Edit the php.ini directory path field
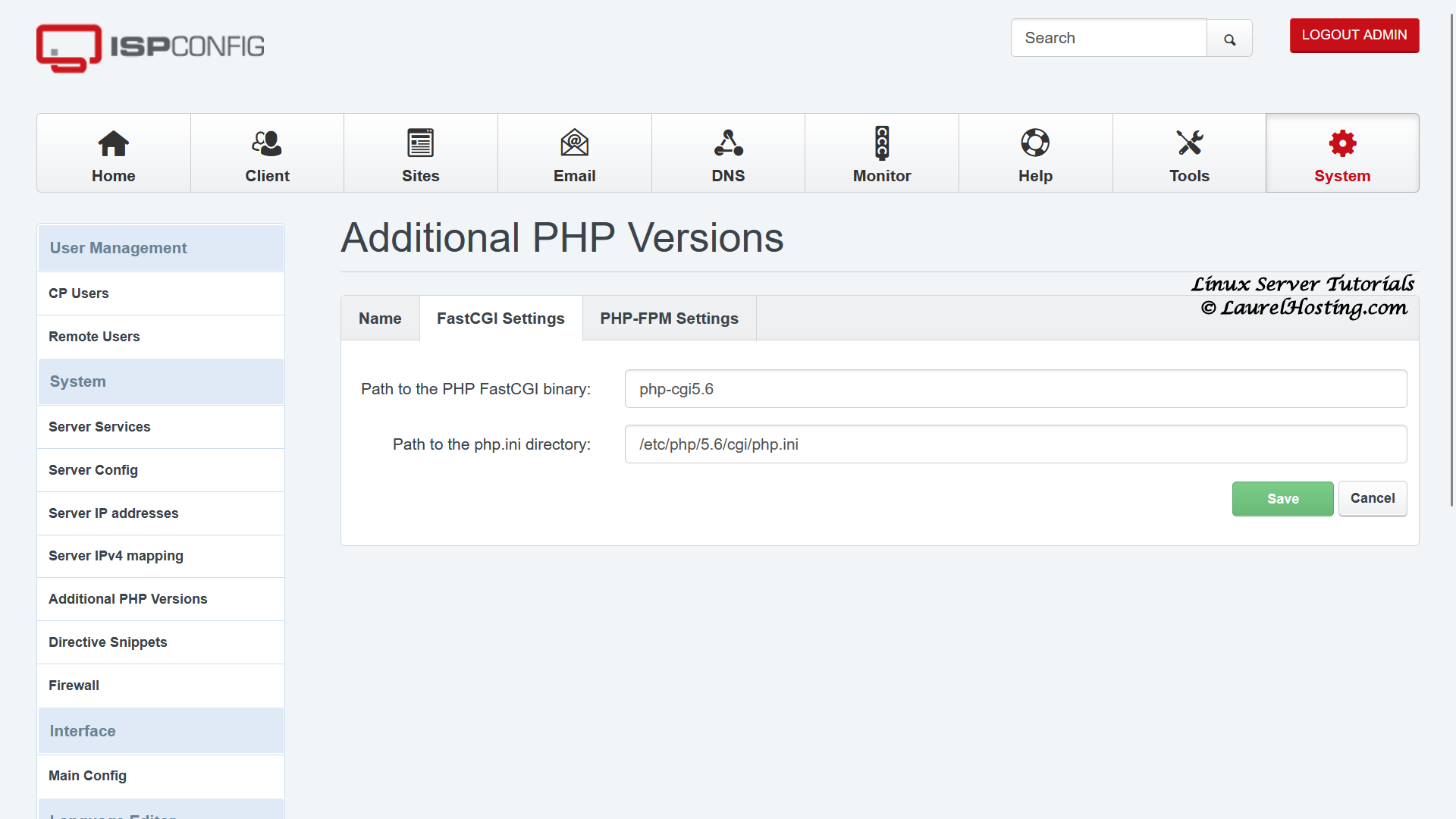The image size is (1456, 819). coord(1015,444)
